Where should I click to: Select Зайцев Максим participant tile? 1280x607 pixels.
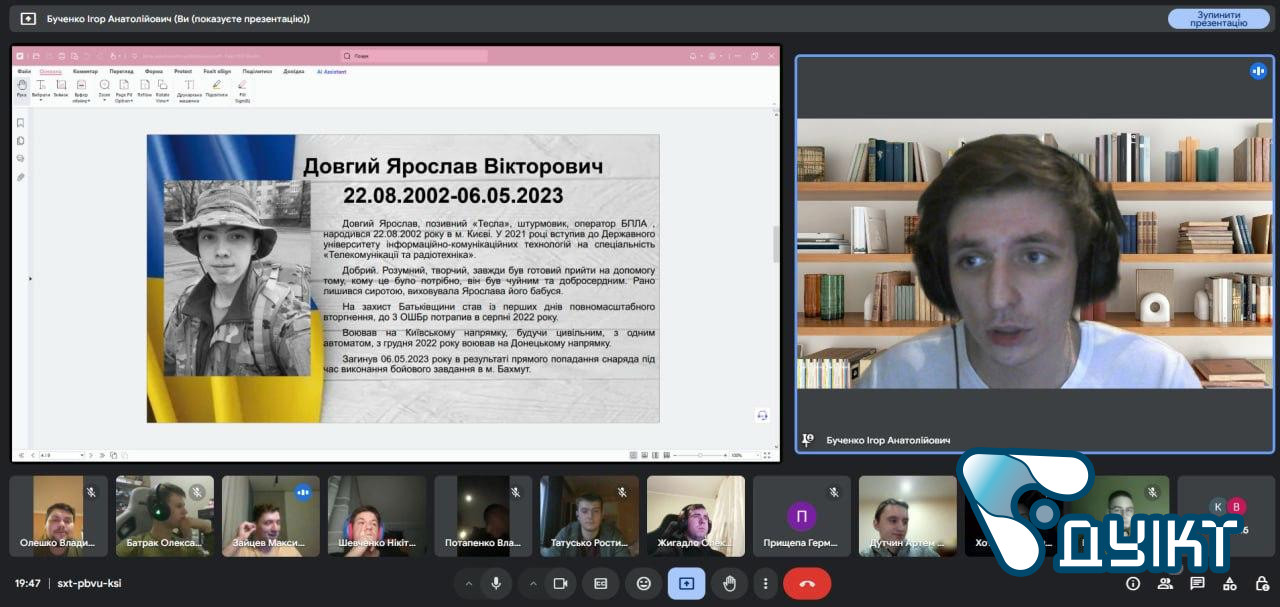click(270, 515)
